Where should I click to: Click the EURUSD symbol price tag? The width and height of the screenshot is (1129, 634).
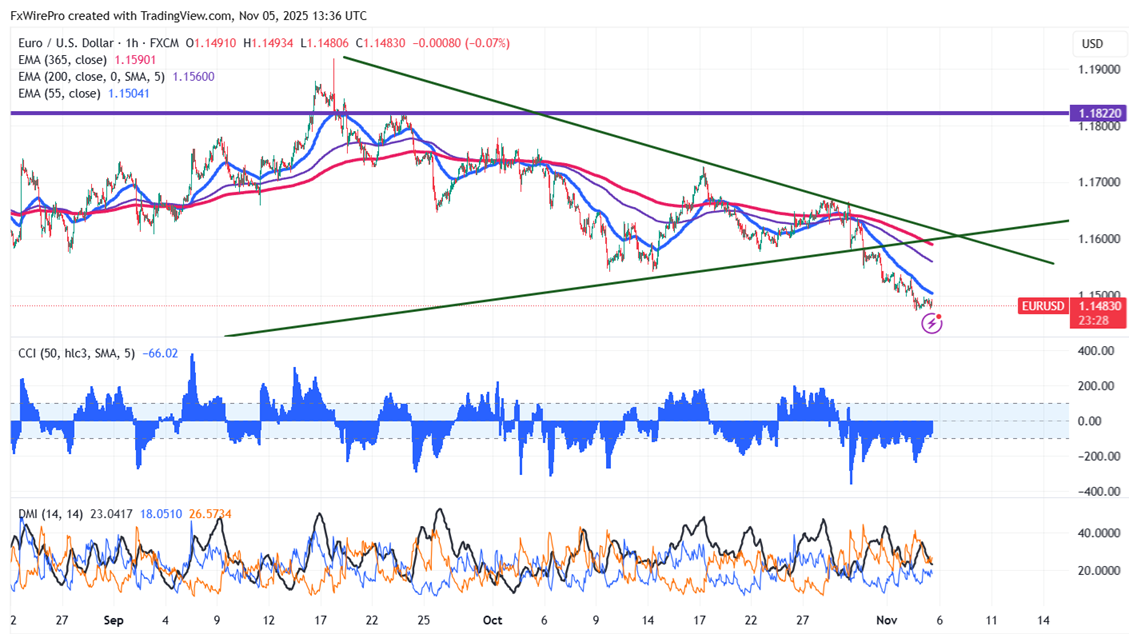pos(1043,306)
